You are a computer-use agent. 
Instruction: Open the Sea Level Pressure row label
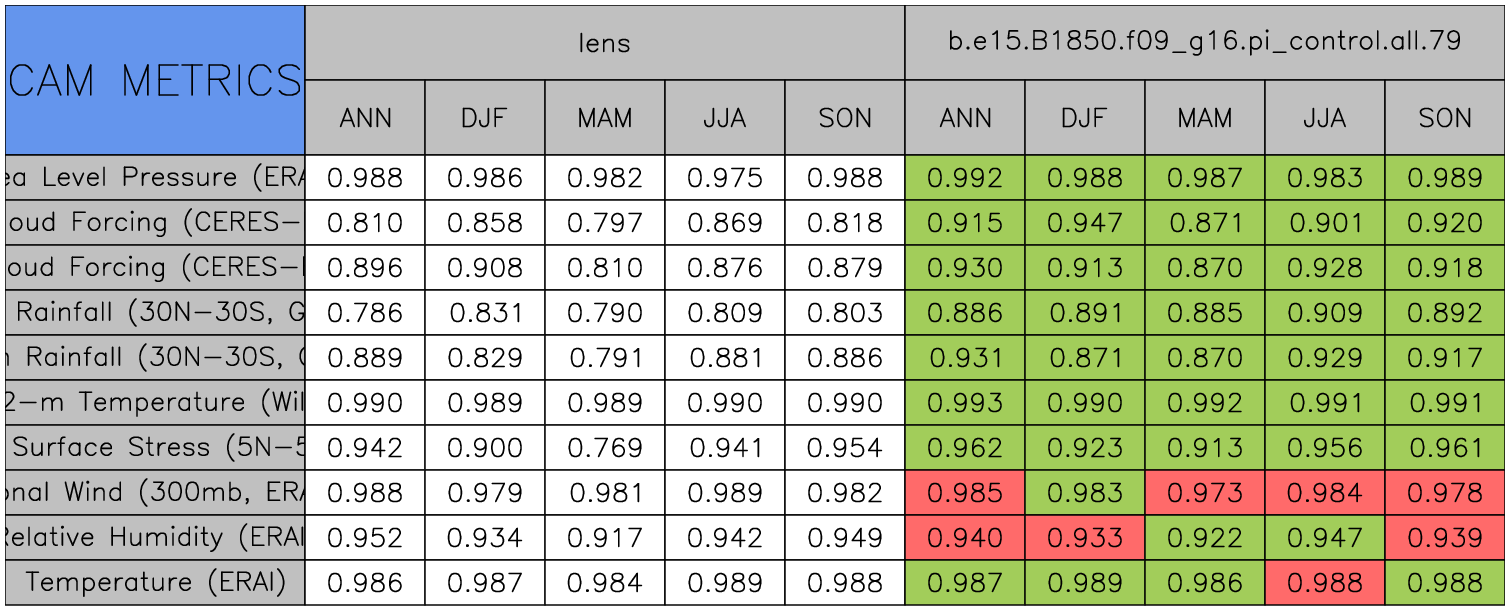pyautogui.click(x=155, y=178)
